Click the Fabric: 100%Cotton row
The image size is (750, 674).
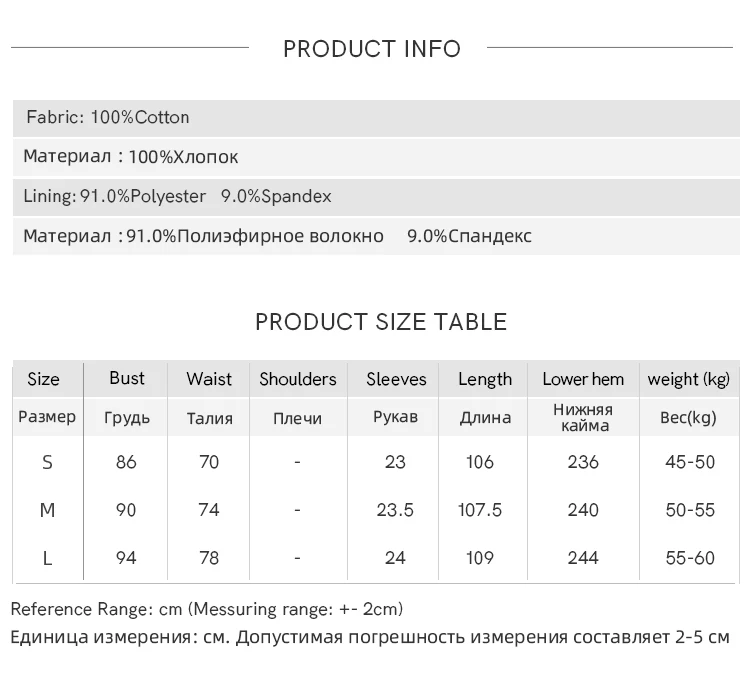(108, 117)
